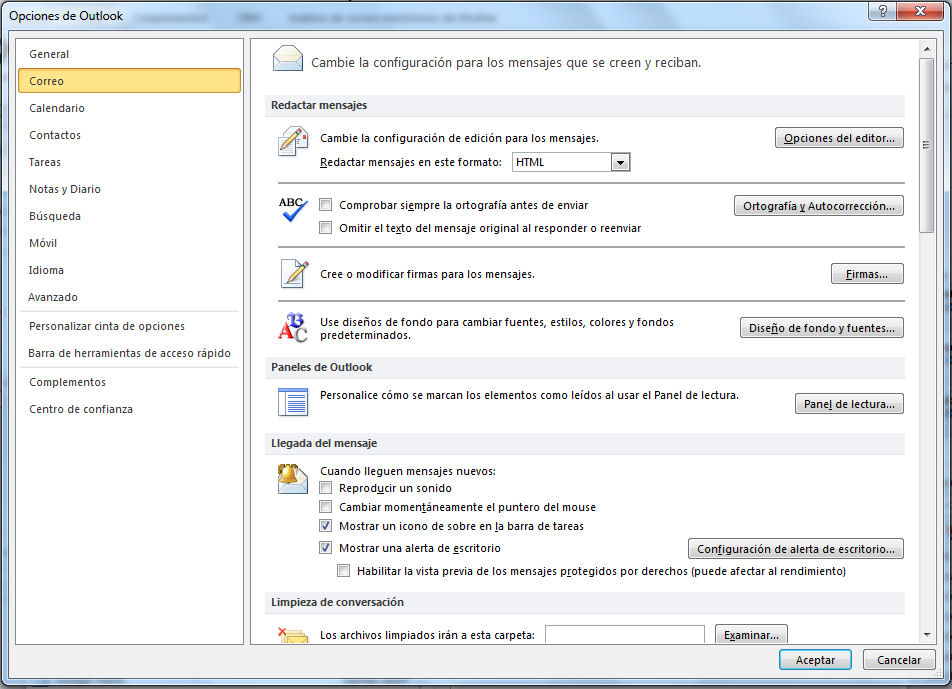Switch to the Calendario category
The image size is (952, 689).
coord(129,108)
